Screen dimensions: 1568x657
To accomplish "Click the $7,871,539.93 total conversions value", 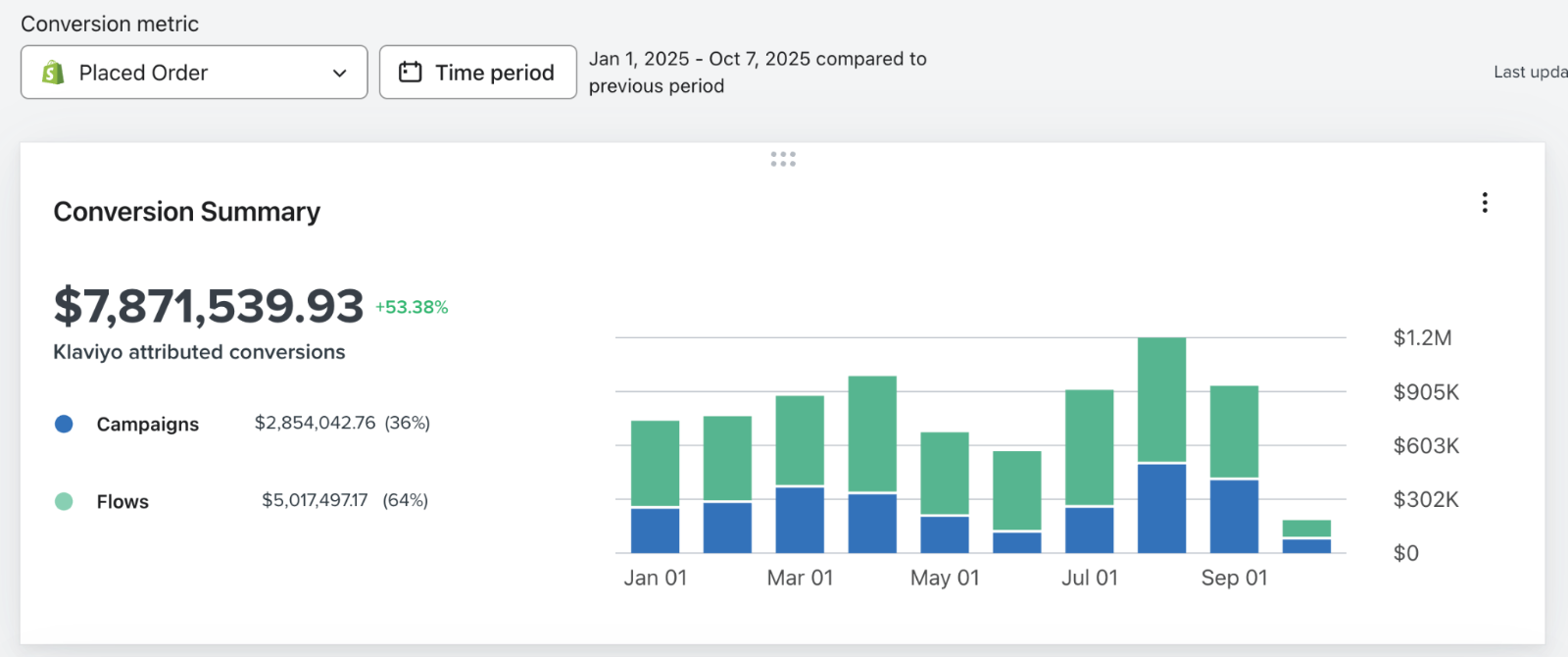I will click(x=209, y=306).
